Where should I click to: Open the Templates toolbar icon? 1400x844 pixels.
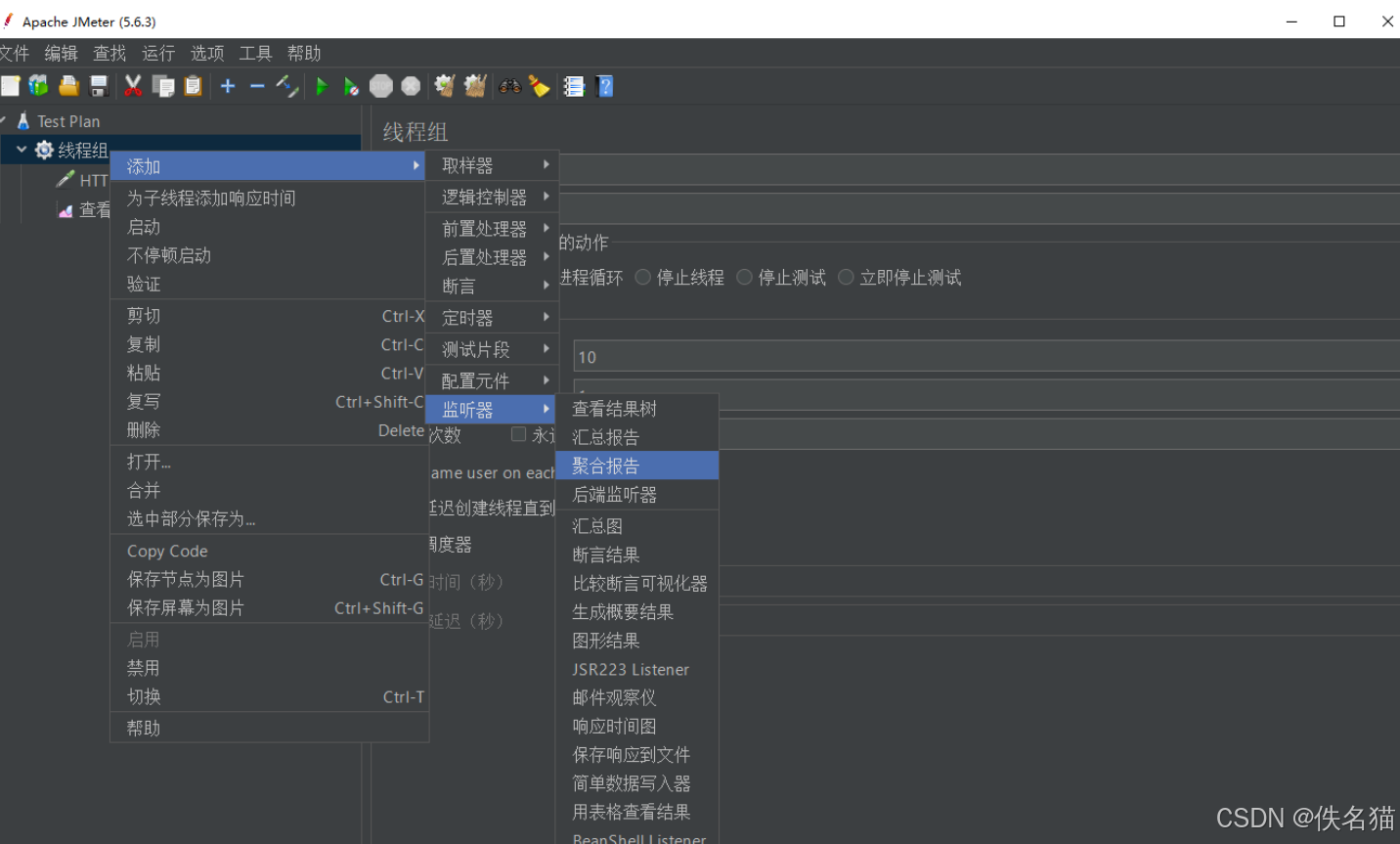click(39, 86)
